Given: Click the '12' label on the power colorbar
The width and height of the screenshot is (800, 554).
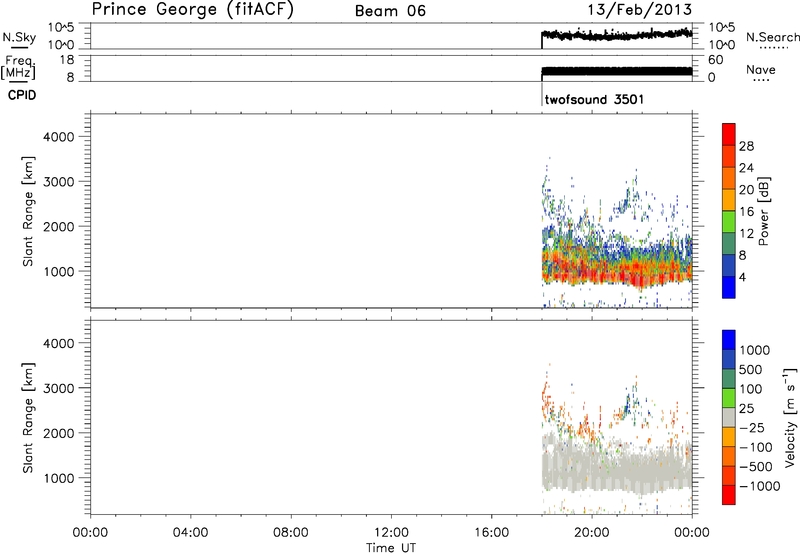Looking at the screenshot, I should tap(746, 234).
